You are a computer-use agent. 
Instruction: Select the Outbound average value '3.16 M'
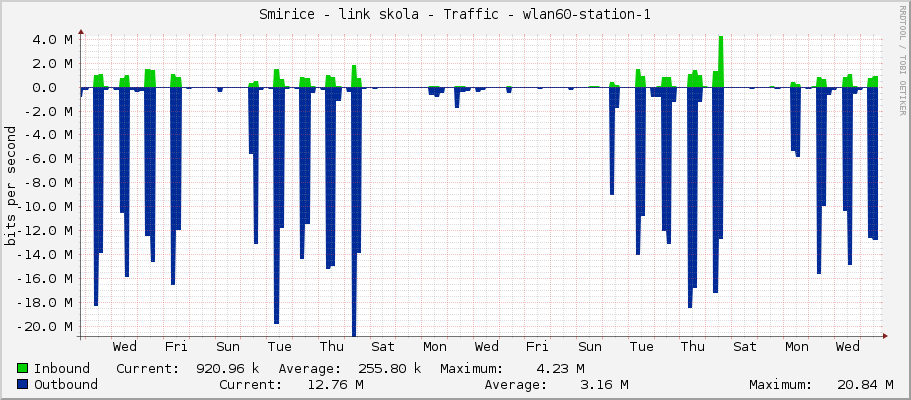(x=604, y=384)
